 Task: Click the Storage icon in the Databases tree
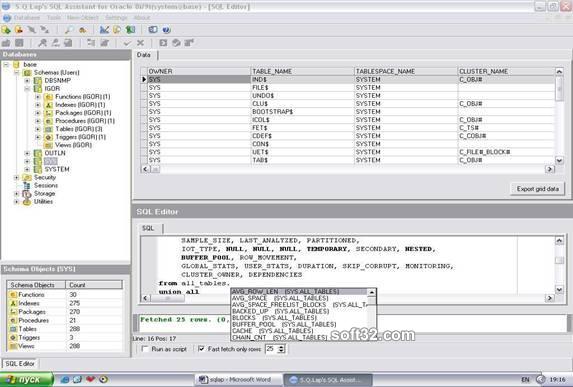27,194
